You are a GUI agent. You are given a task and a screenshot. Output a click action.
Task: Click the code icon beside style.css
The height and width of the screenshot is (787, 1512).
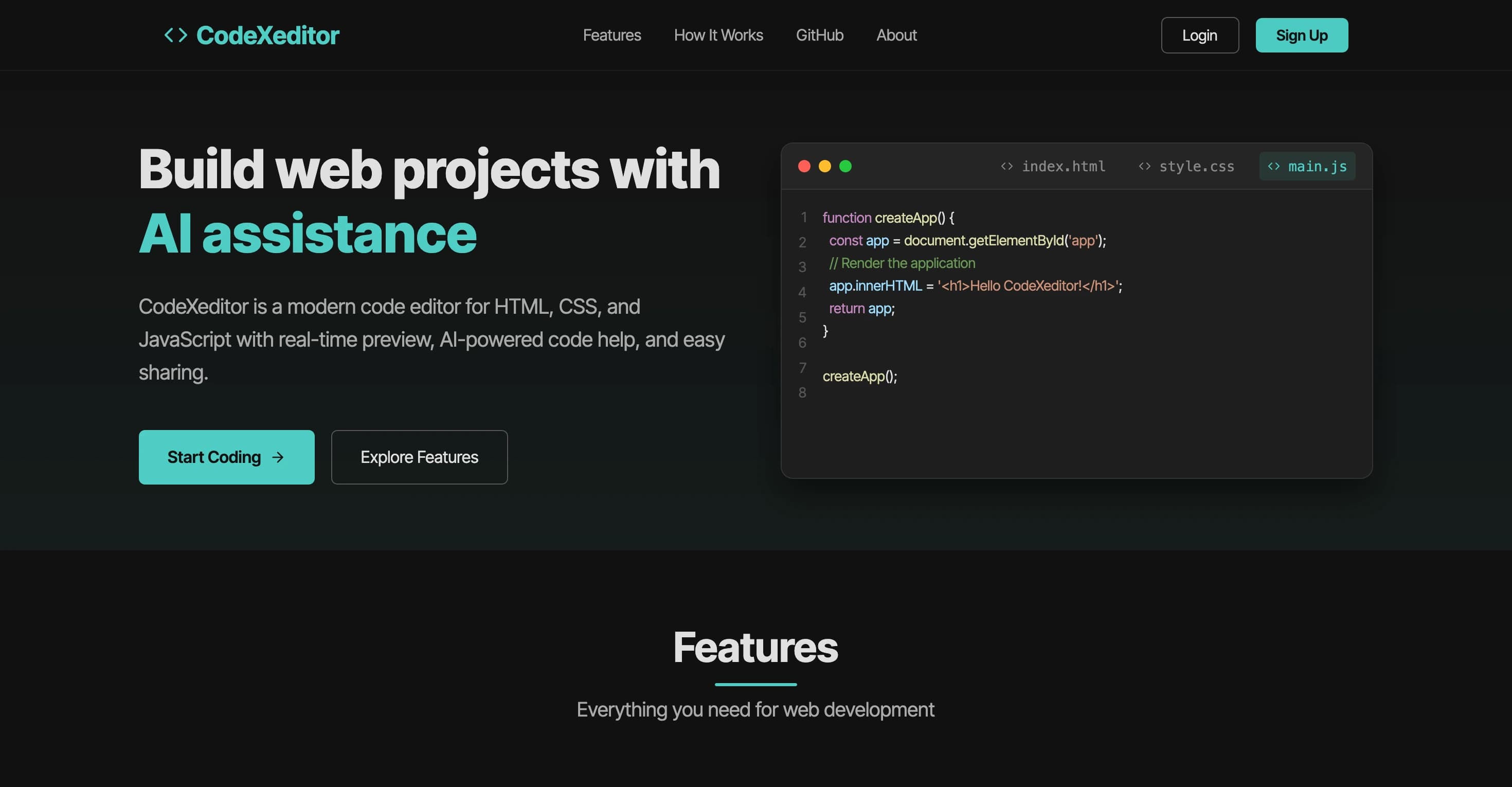(x=1145, y=166)
